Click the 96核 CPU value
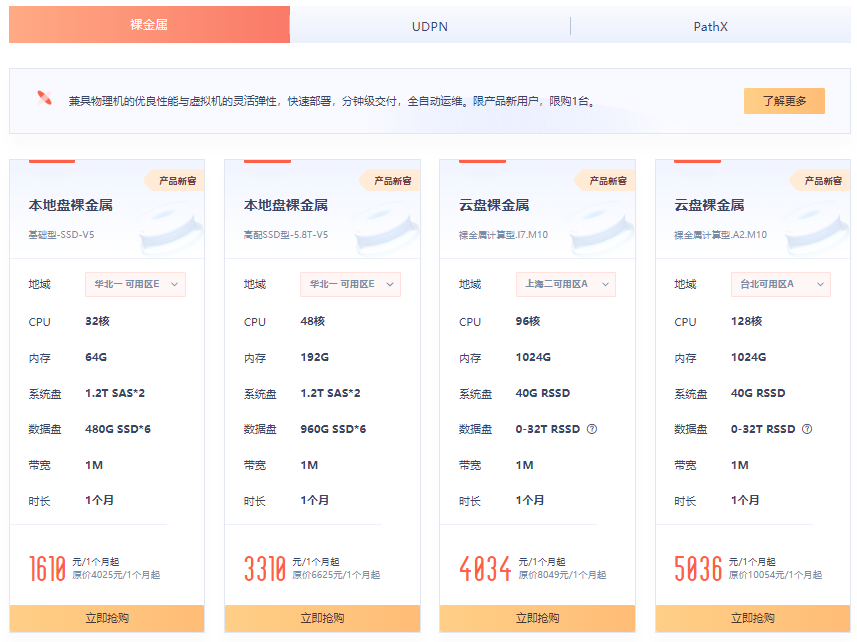 pos(528,321)
